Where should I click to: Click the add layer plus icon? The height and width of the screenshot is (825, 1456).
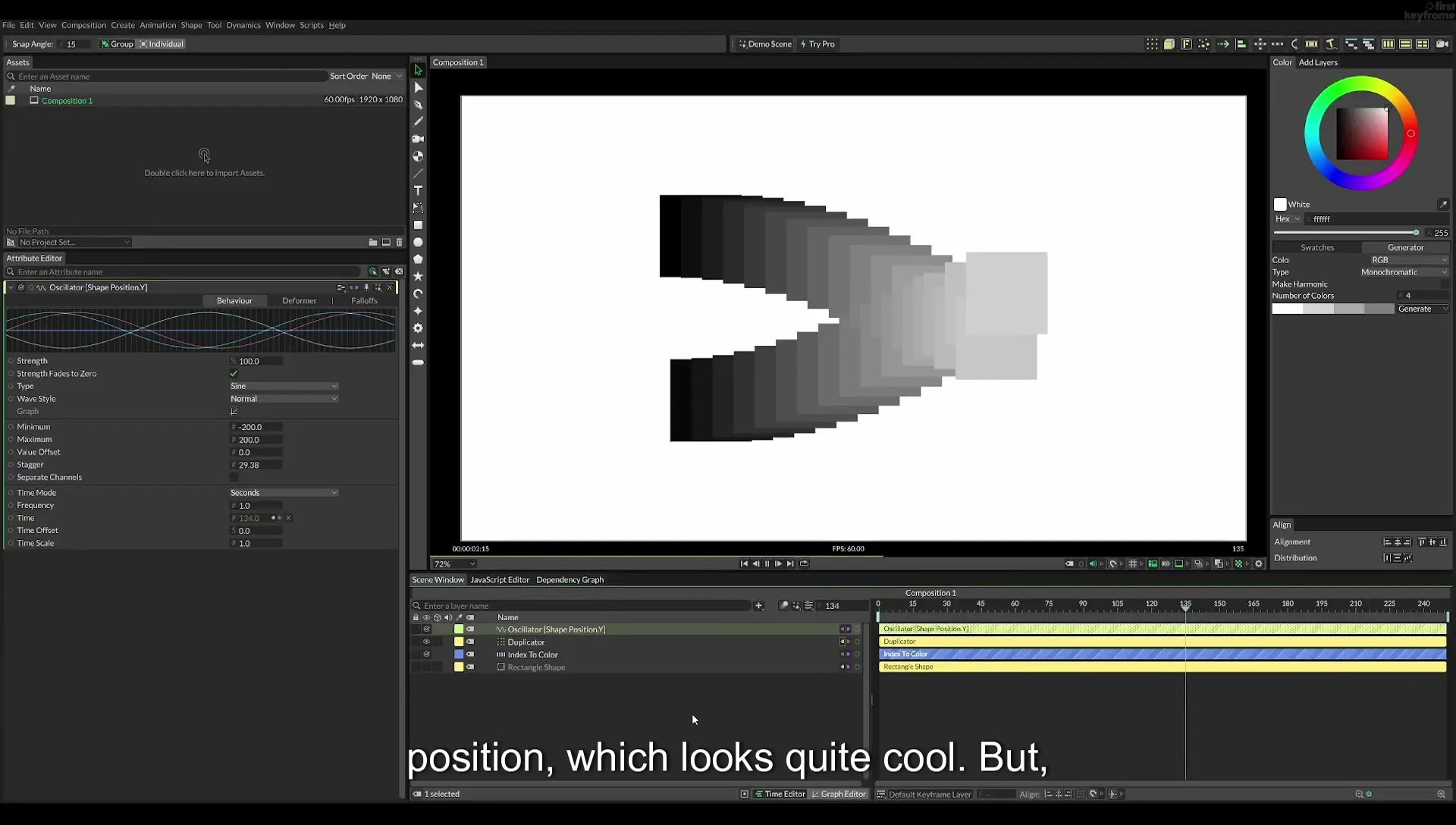pos(758,605)
